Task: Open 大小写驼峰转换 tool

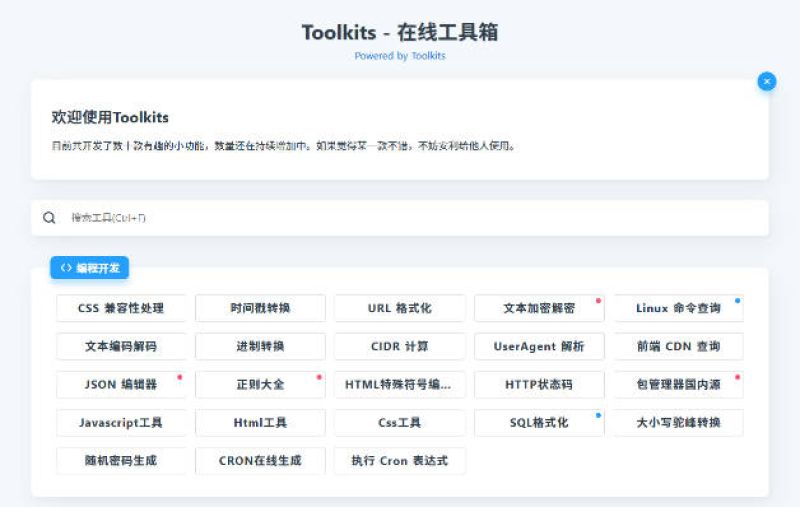Action: (x=679, y=423)
